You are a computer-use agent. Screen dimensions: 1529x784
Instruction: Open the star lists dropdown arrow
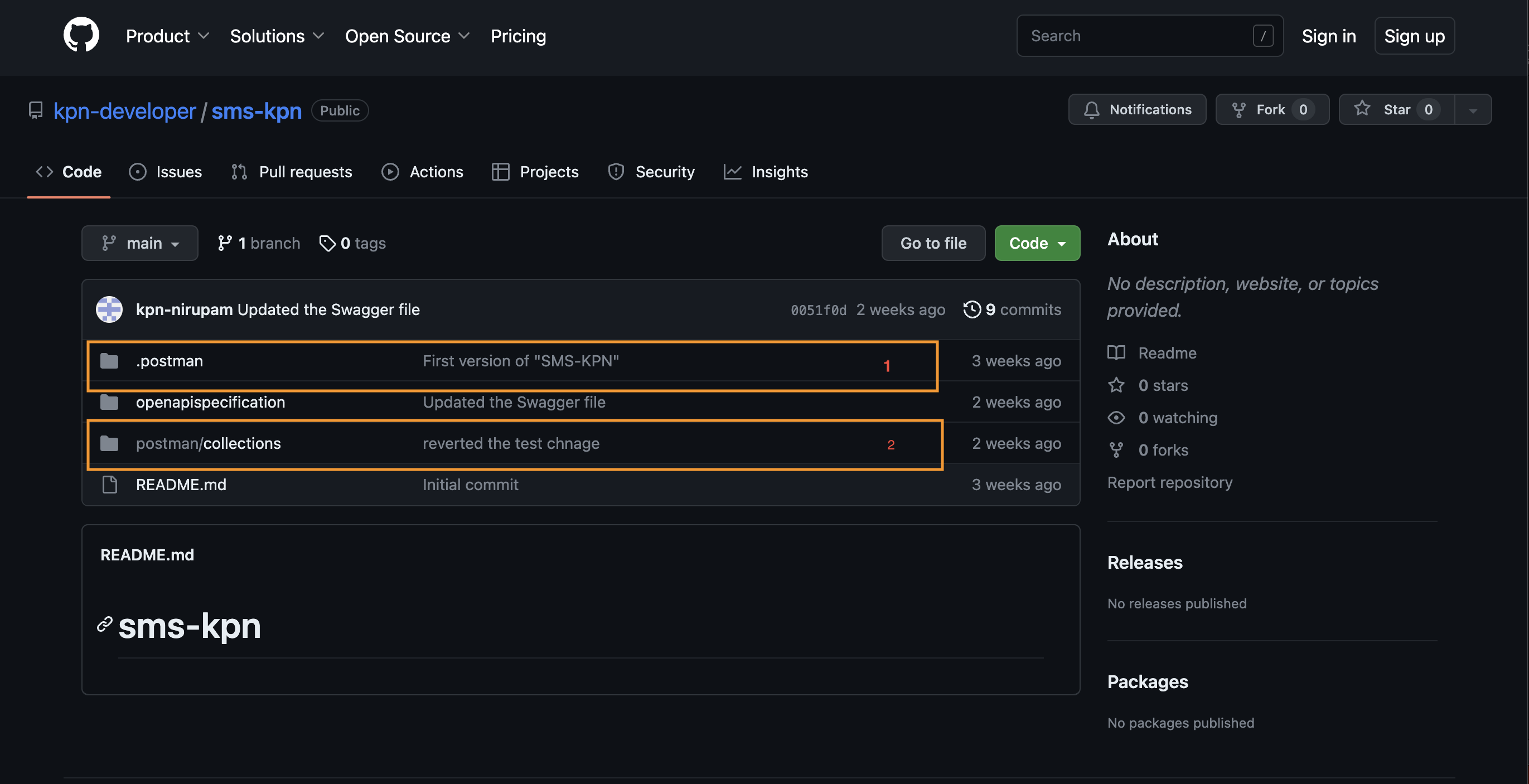[1473, 110]
